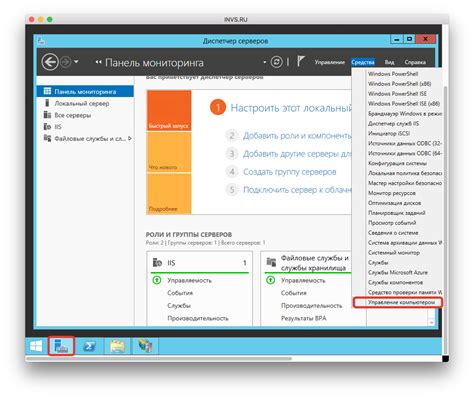This screenshot has height=398, width=474.
Task: Click the green status icon in IIS tile
Action: [157, 280]
